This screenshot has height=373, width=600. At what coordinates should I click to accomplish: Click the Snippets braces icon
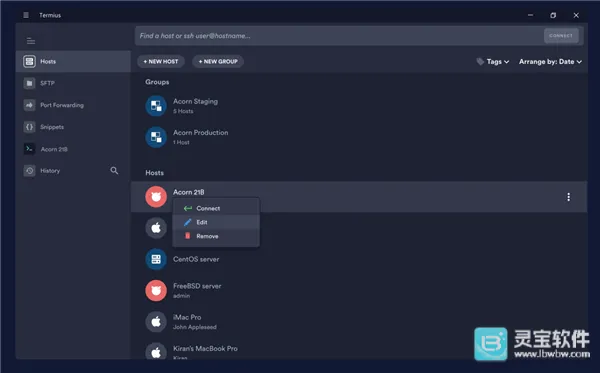point(29,127)
